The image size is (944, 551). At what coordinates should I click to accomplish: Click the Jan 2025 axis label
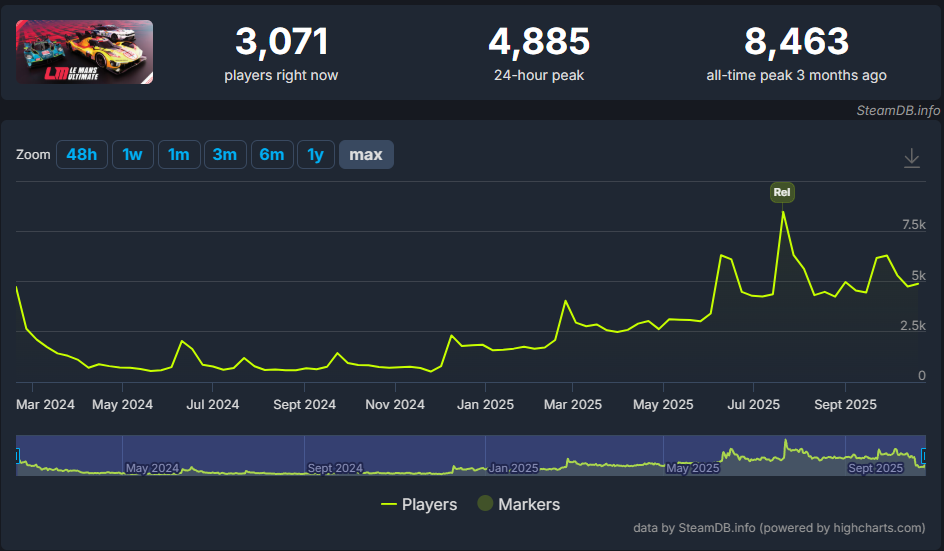tap(485, 405)
